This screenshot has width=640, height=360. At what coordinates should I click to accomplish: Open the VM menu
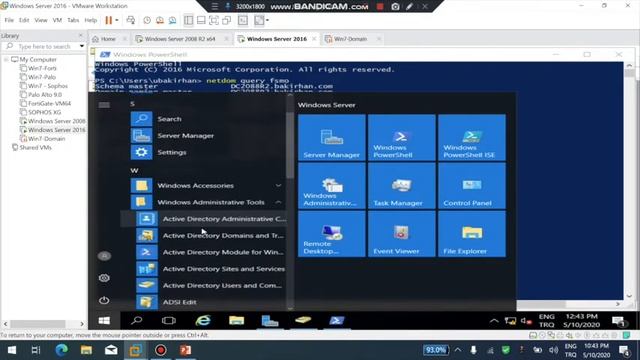click(57, 20)
